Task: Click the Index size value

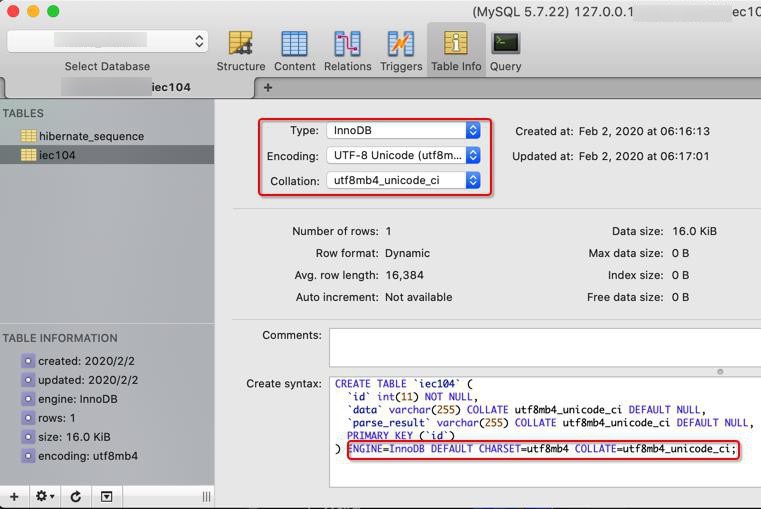Action: coord(680,275)
